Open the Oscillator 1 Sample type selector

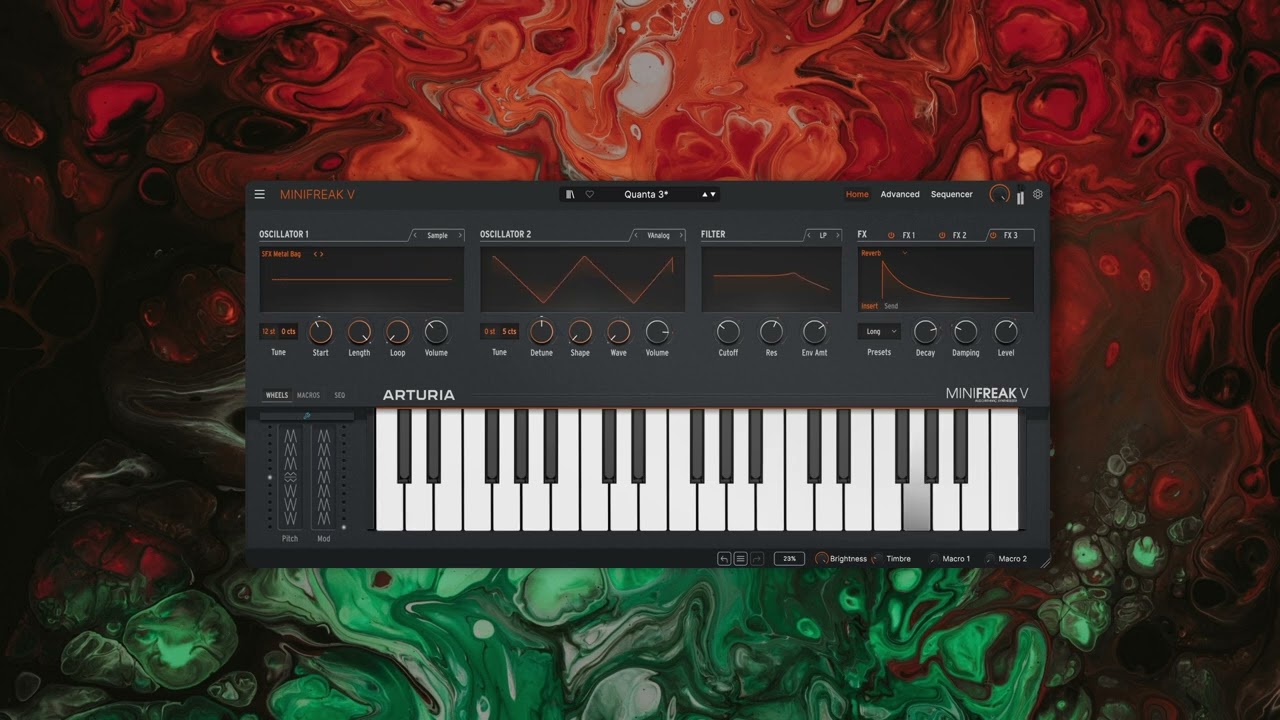tap(438, 236)
